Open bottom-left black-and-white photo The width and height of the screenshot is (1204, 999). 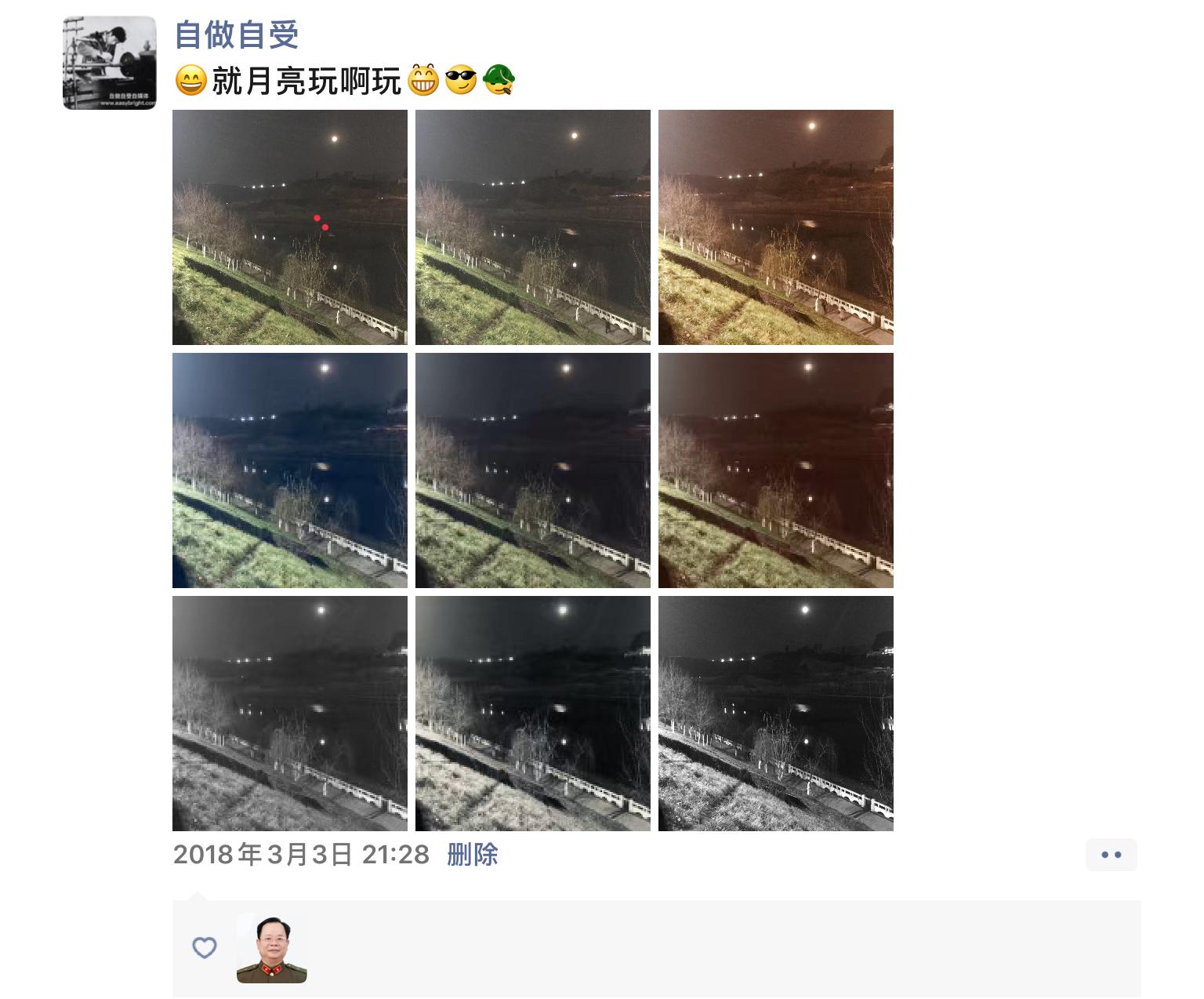pos(290,714)
